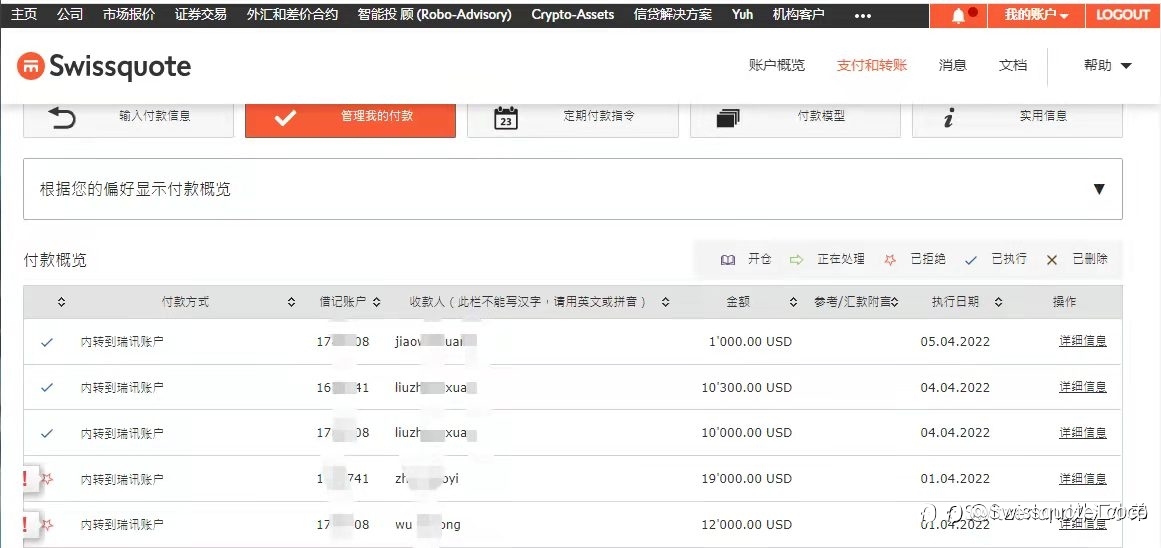
Task: Open the ••• more menu items
Action: point(863,15)
